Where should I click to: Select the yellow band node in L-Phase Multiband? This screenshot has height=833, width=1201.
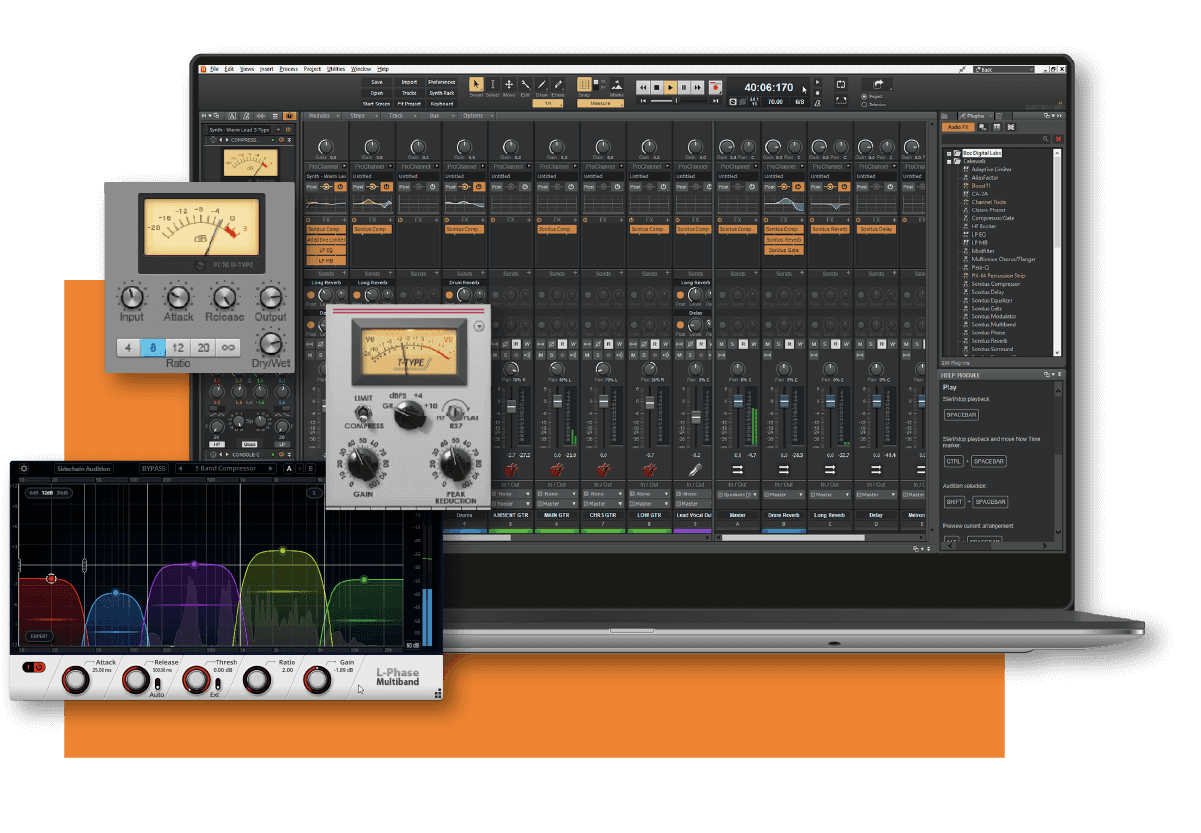[x=283, y=551]
